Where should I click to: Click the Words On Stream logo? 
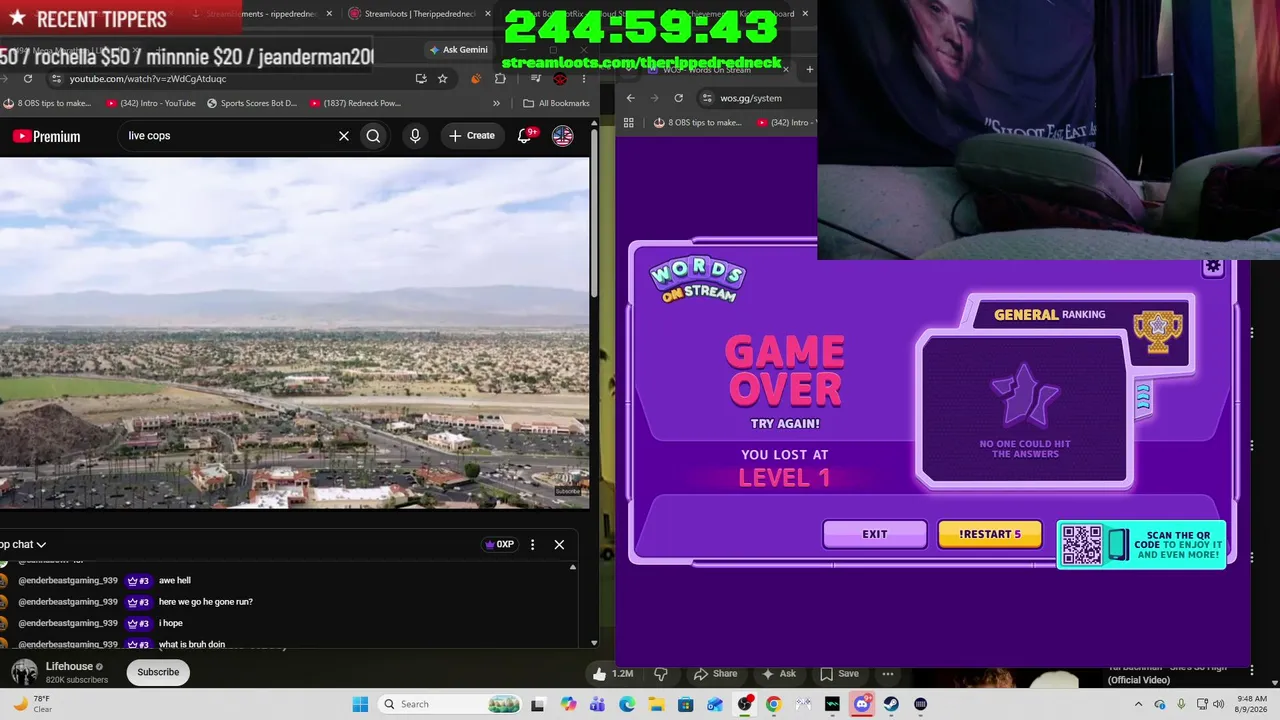coord(697,281)
